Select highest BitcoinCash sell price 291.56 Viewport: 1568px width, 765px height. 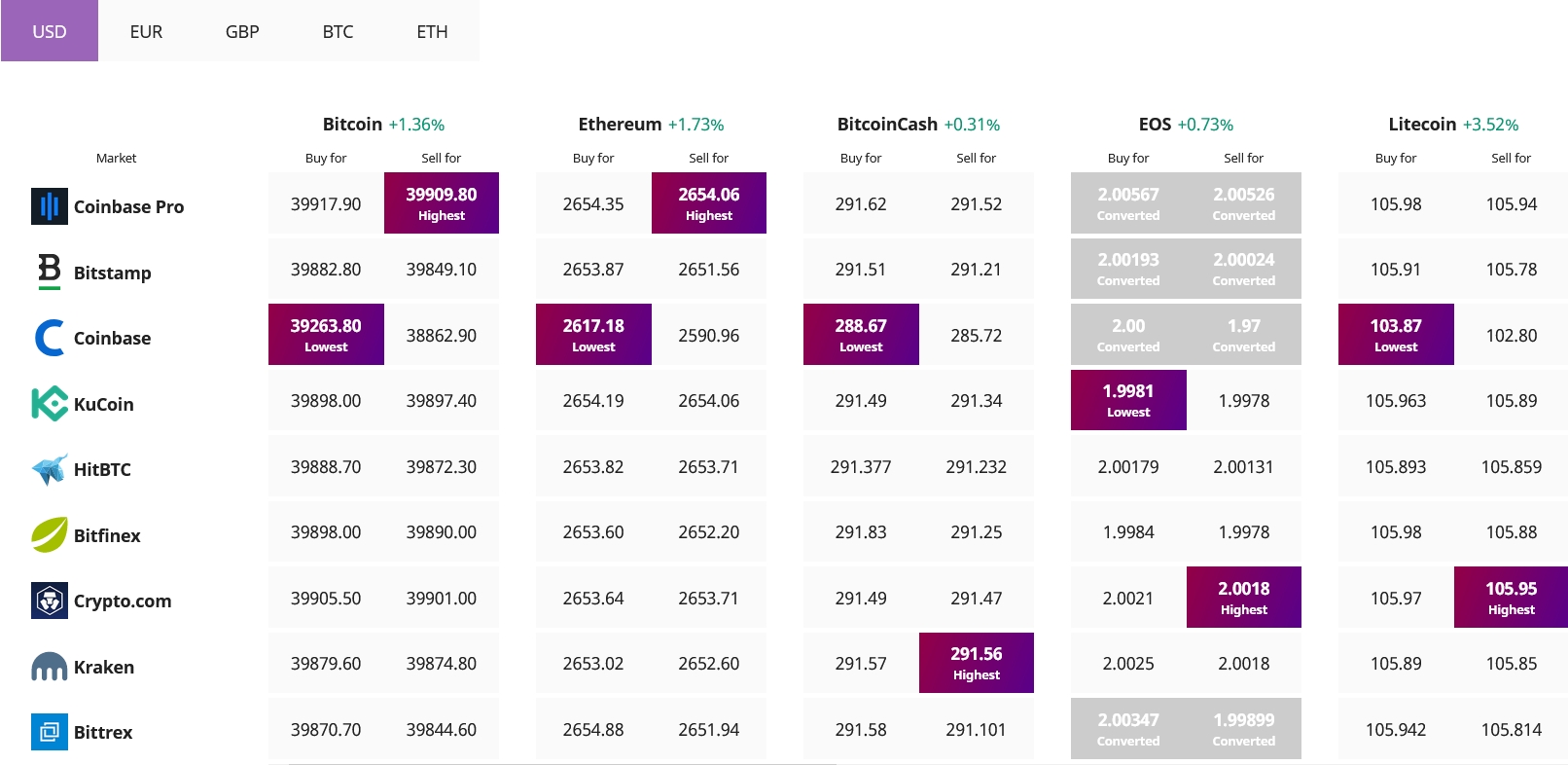pyautogui.click(x=977, y=663)
